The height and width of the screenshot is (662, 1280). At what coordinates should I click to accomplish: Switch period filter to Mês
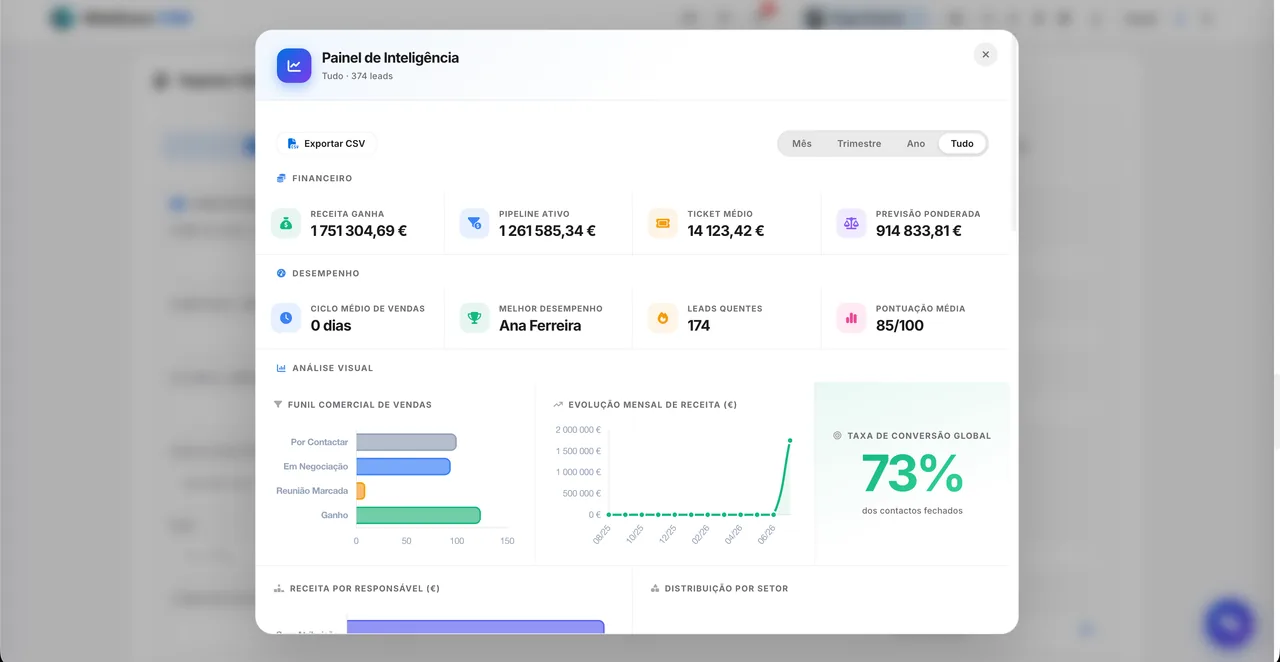802,144
